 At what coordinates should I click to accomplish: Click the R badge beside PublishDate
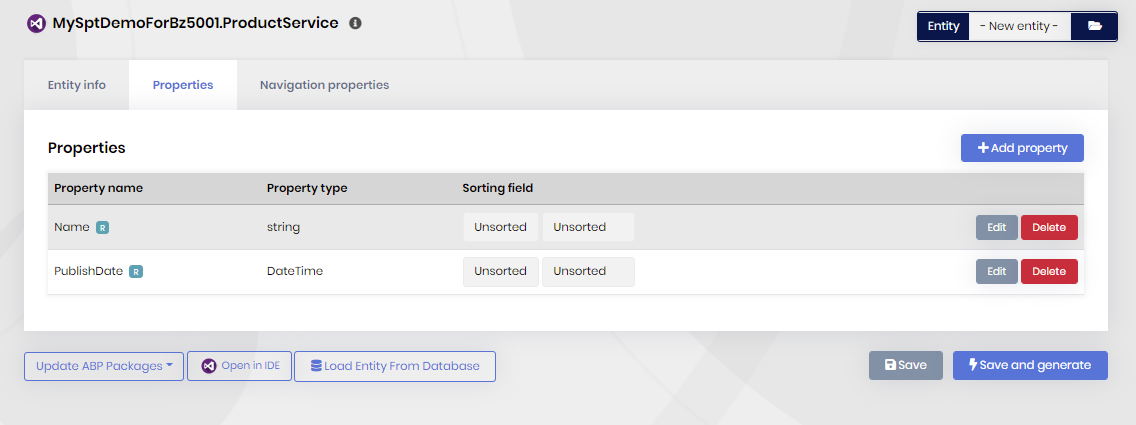[136, 271]
